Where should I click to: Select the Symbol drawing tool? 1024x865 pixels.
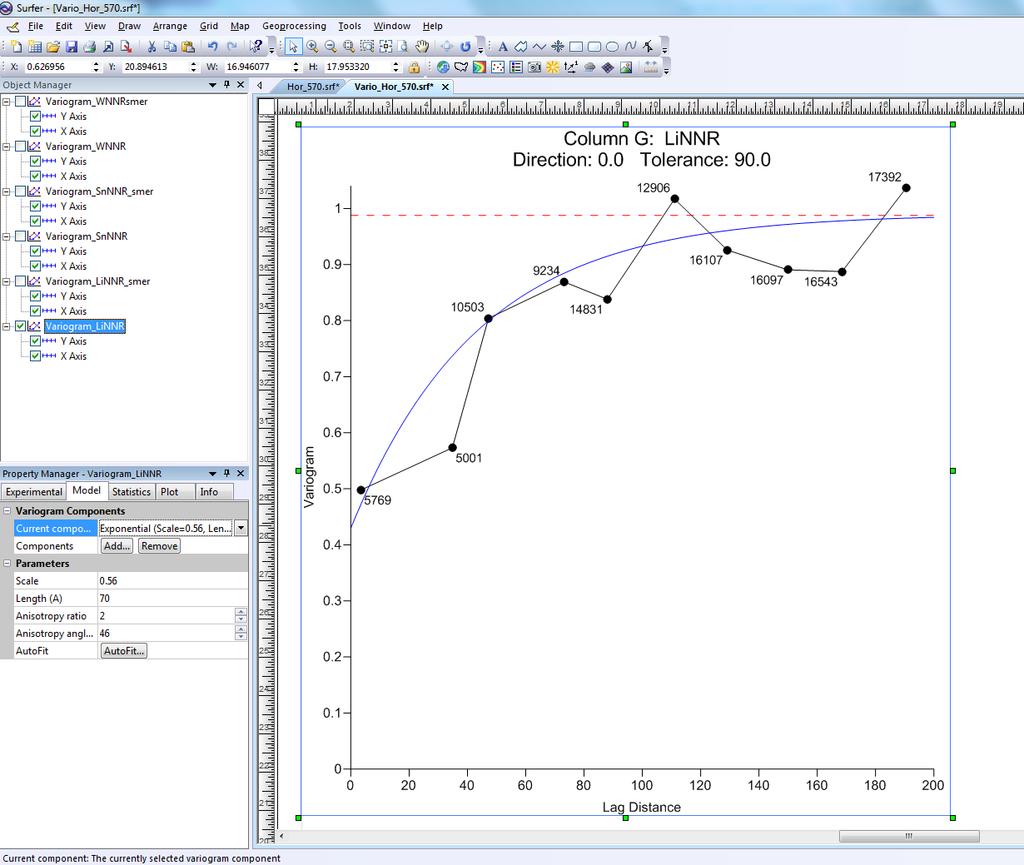(557, 46)
